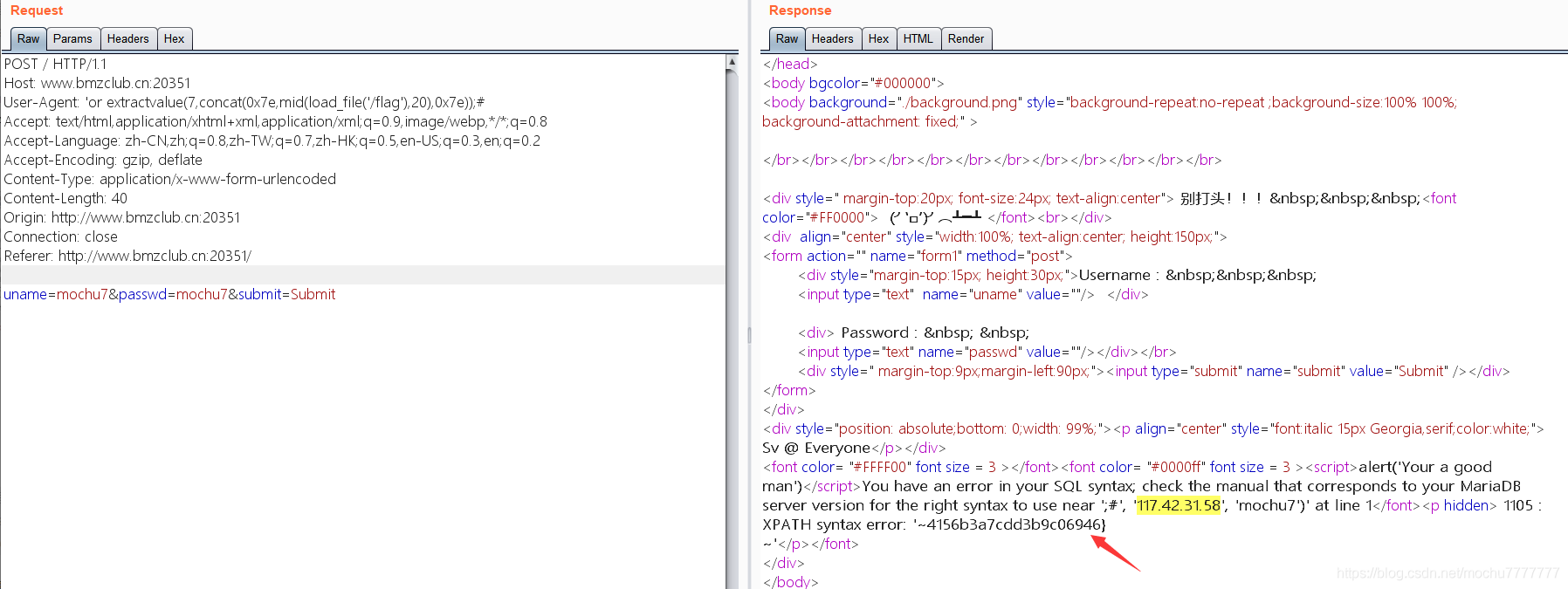Click the form action name="form1" line
Viewport: 1568px width, 589px height.
918,256
